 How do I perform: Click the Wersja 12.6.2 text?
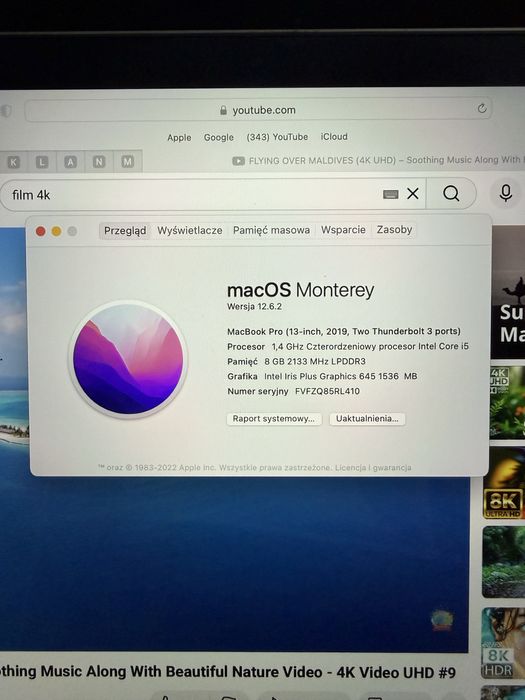click(x=254, y=307)
